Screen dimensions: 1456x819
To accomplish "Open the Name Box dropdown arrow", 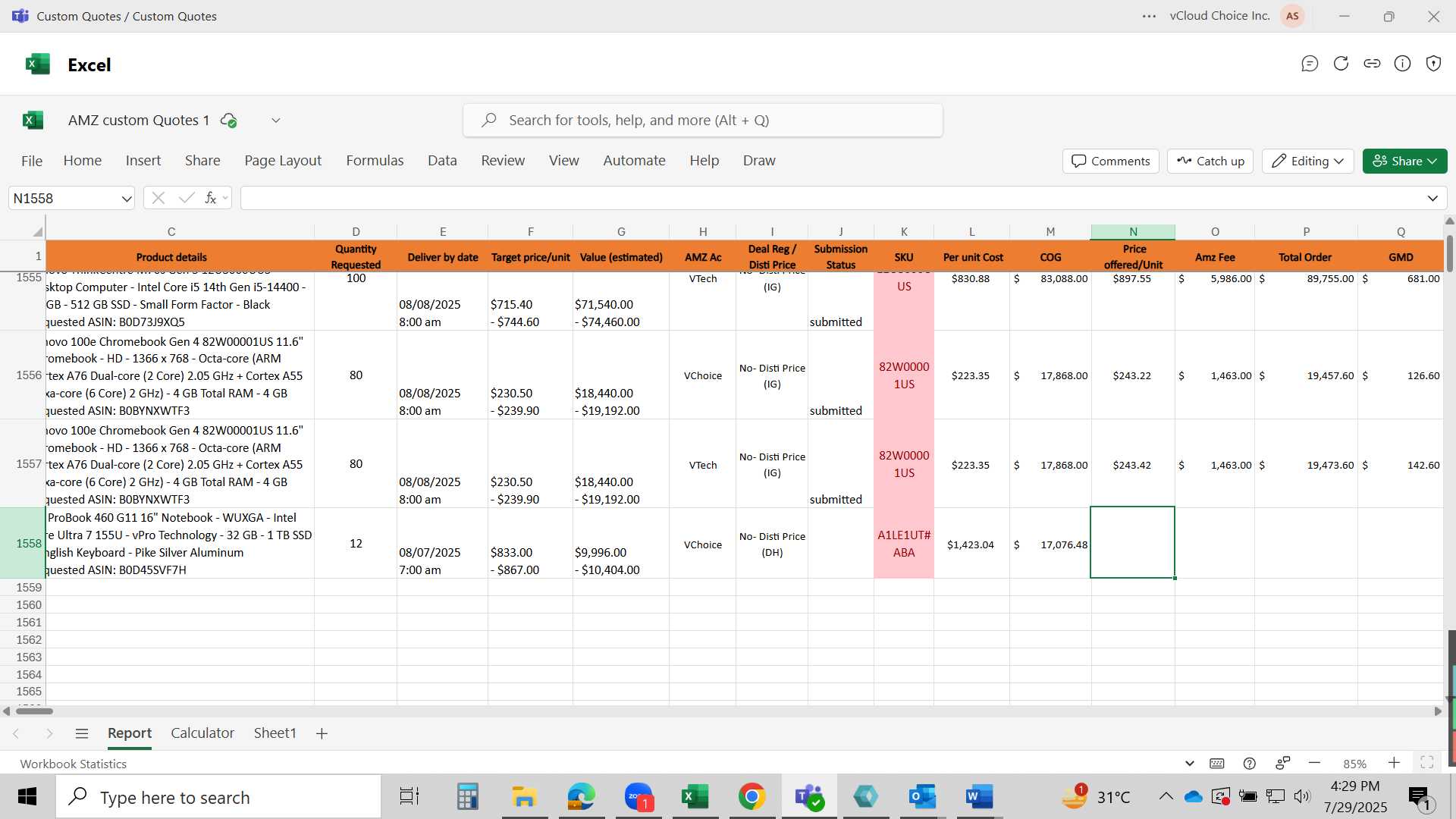I will [126, 199].
